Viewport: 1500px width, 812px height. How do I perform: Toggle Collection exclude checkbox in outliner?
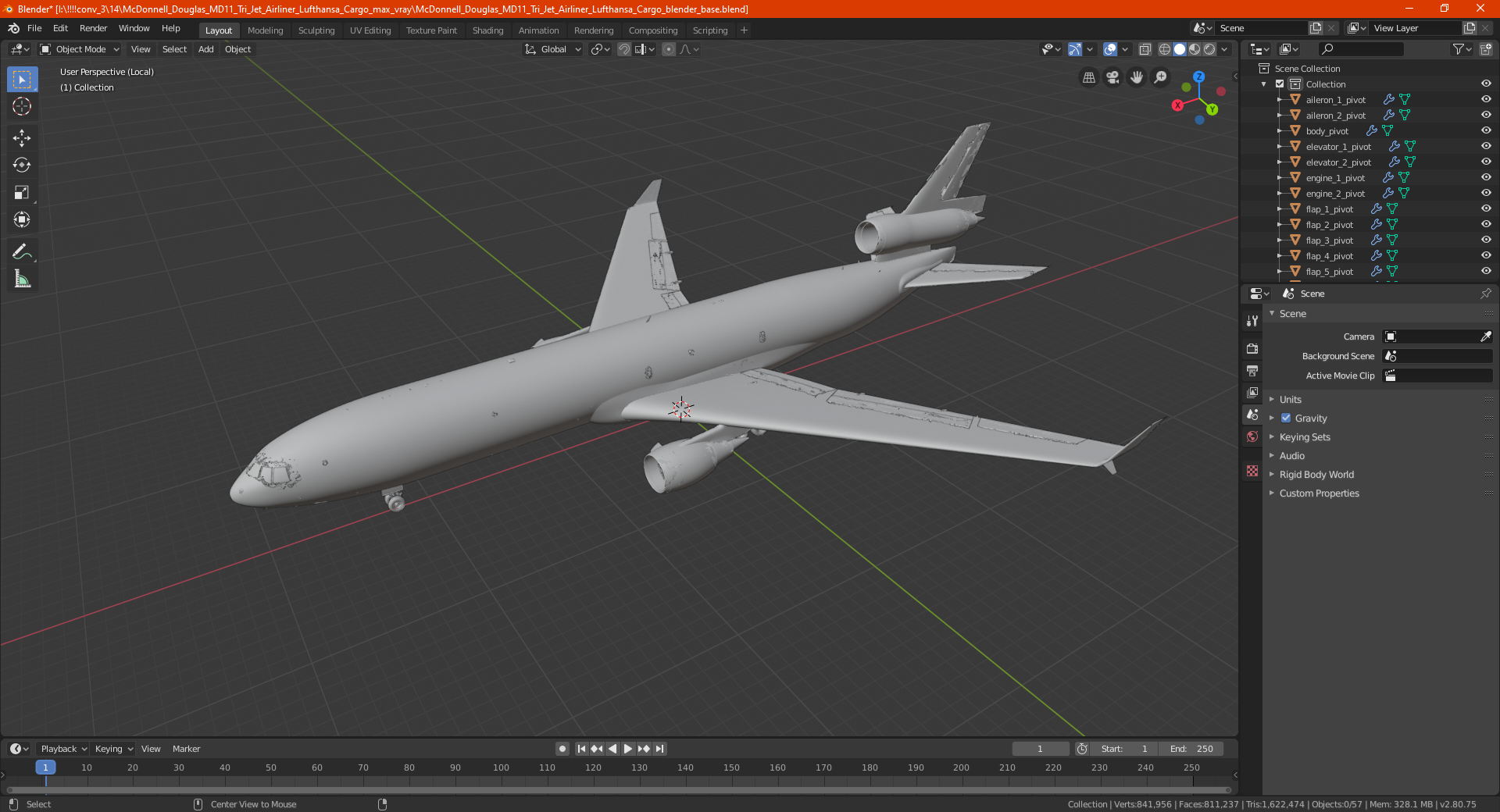[1280, 84]
